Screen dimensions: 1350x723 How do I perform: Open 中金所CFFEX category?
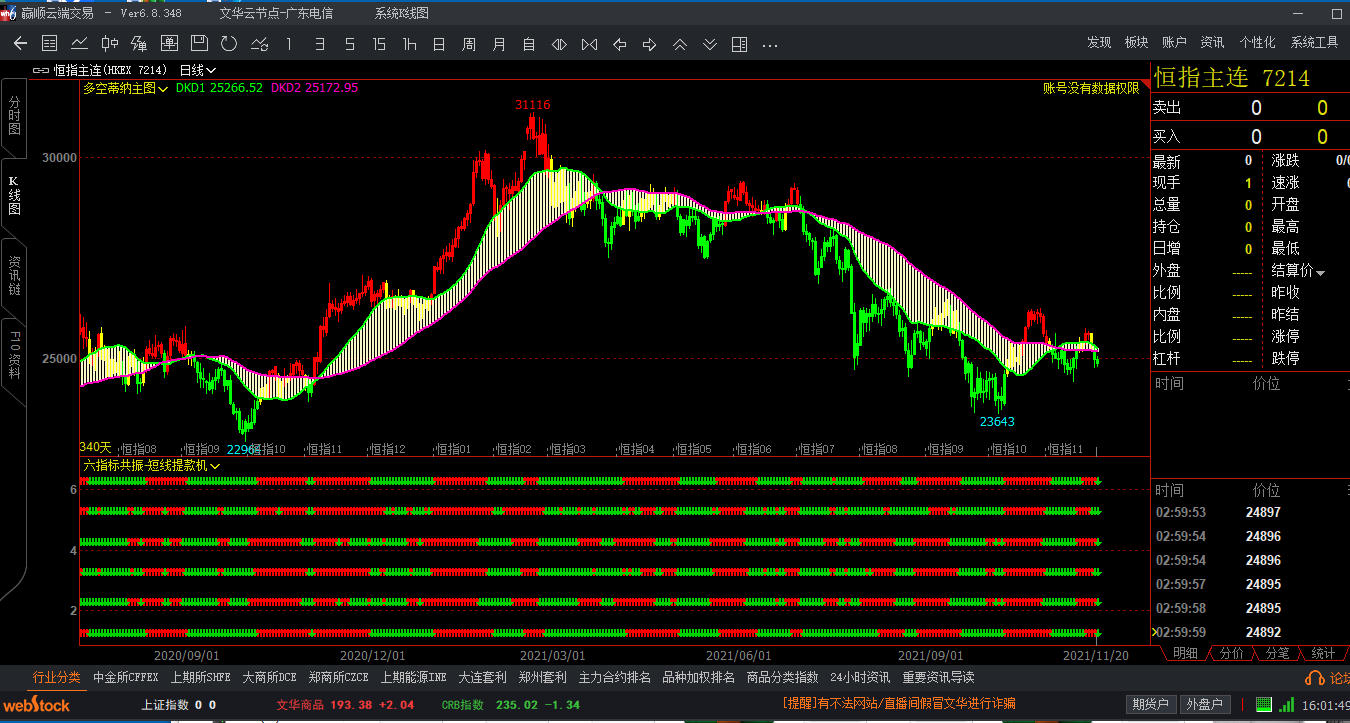pos(125,677)
